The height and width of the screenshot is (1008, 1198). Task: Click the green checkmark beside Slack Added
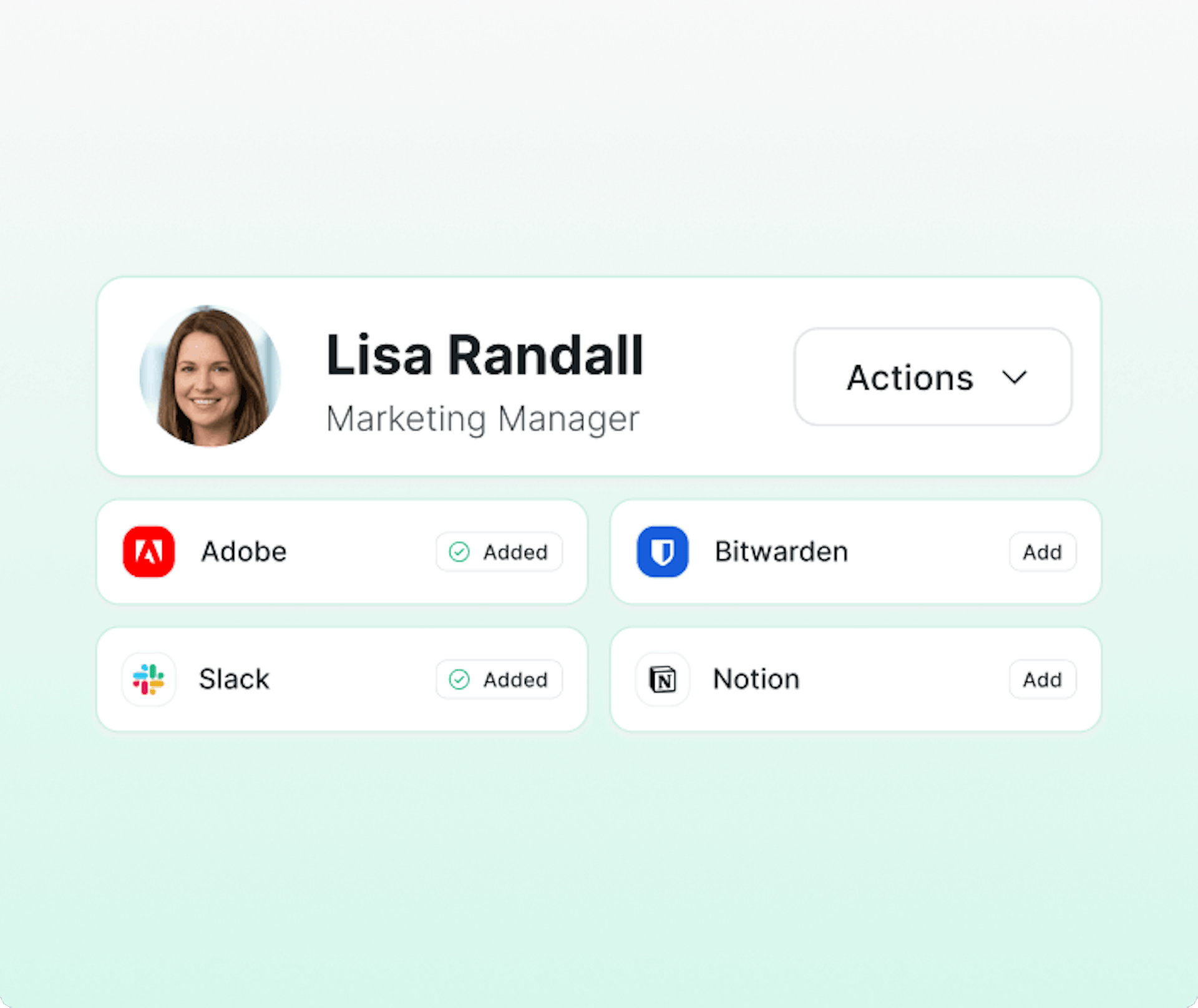coord(459,679)
